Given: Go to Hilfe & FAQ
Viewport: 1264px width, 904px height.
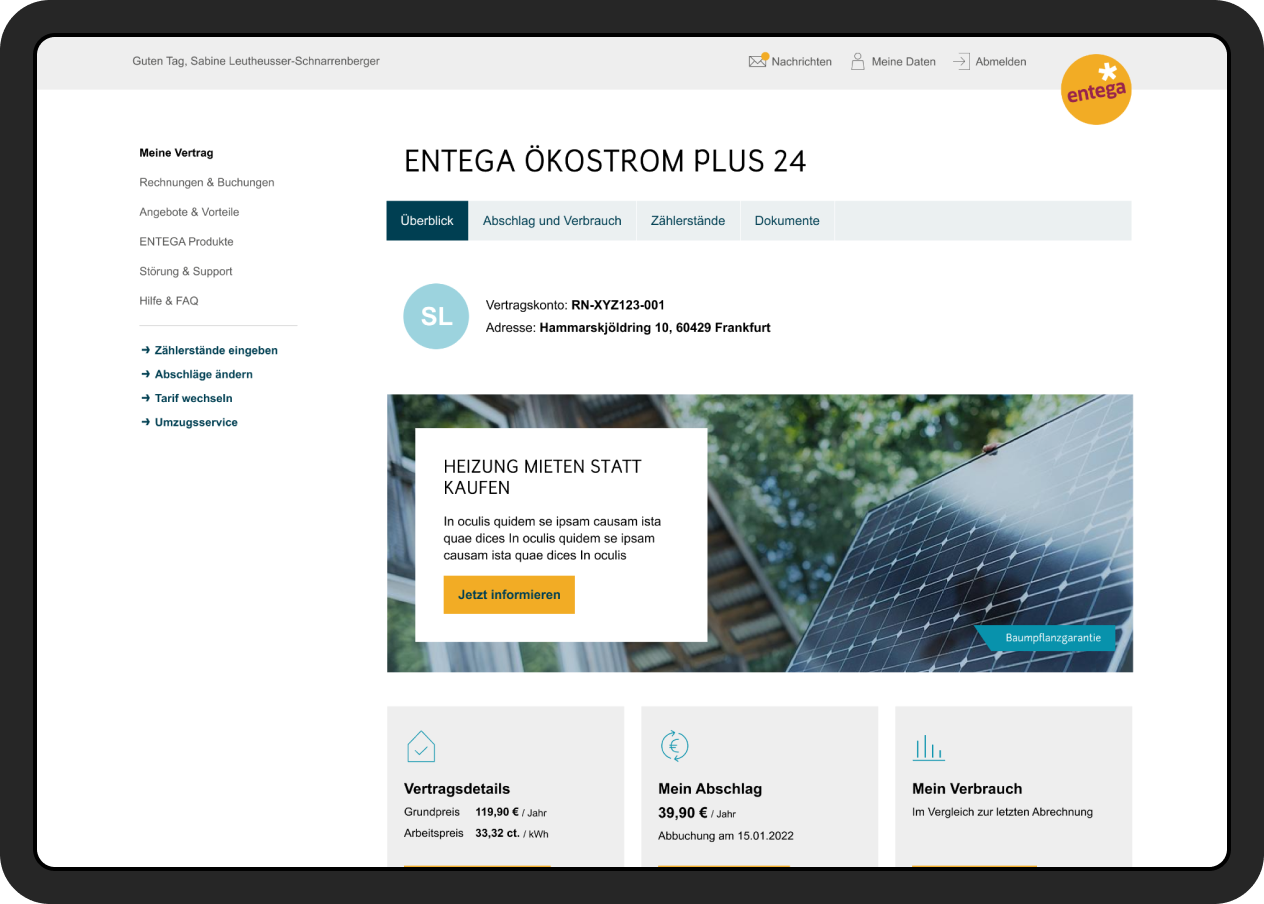Looking at the screenshot, I should [x=168, y=300].
